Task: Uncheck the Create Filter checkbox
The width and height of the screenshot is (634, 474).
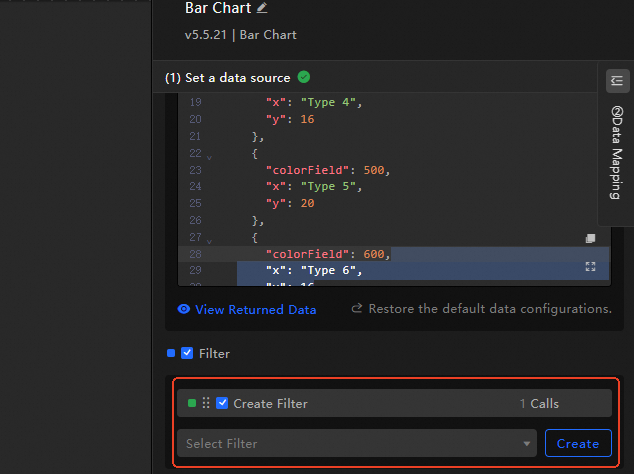Action: (222, 403)
